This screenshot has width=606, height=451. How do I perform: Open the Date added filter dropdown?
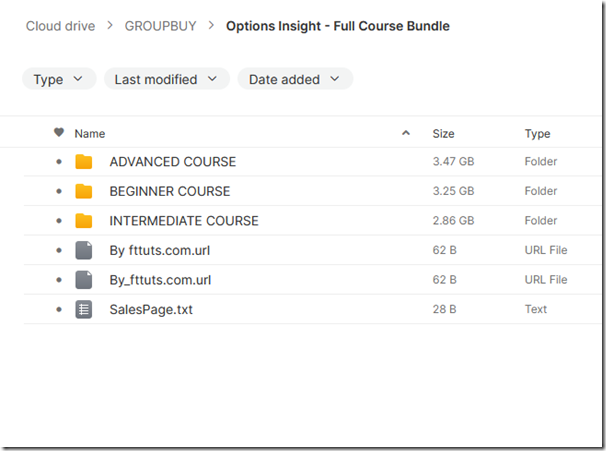(x=295, y=79)
